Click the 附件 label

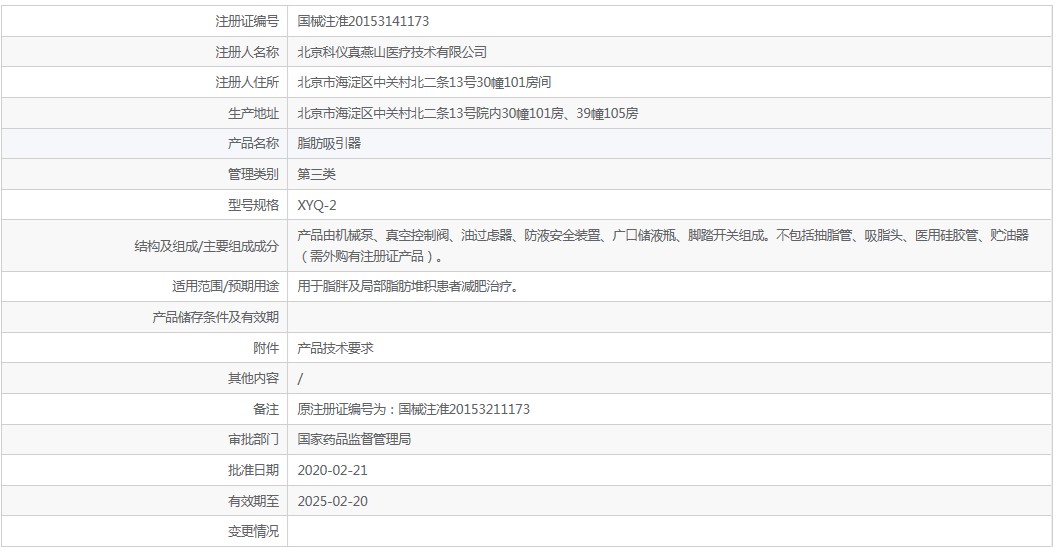coord(266,348)
